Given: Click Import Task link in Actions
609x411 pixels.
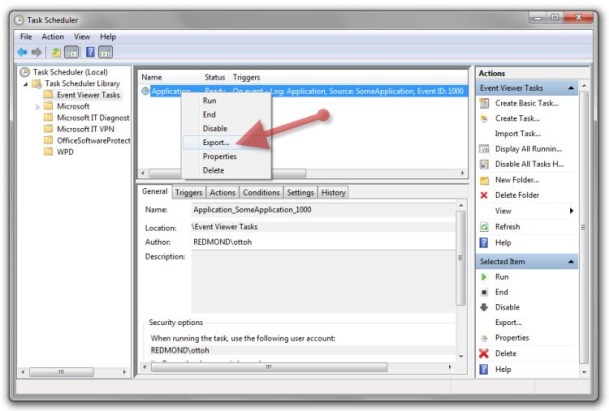Looking at the screenshot, I should pos(520,133).
